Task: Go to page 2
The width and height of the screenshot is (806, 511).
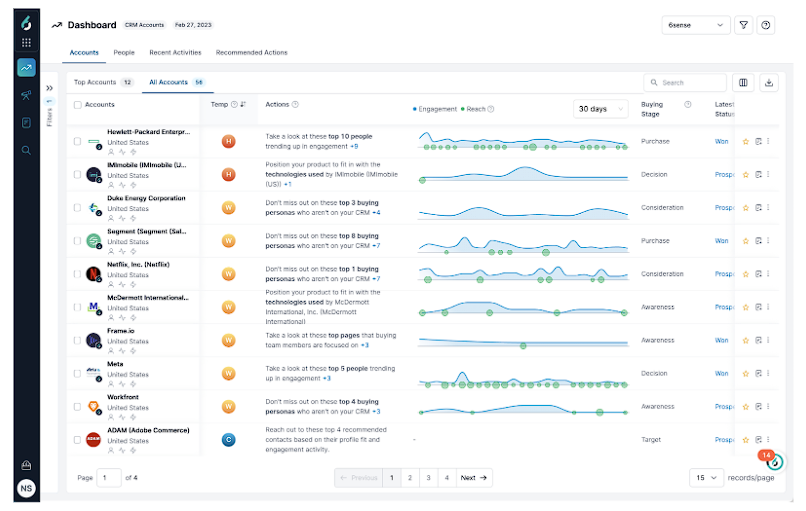Action: [410, 478]
